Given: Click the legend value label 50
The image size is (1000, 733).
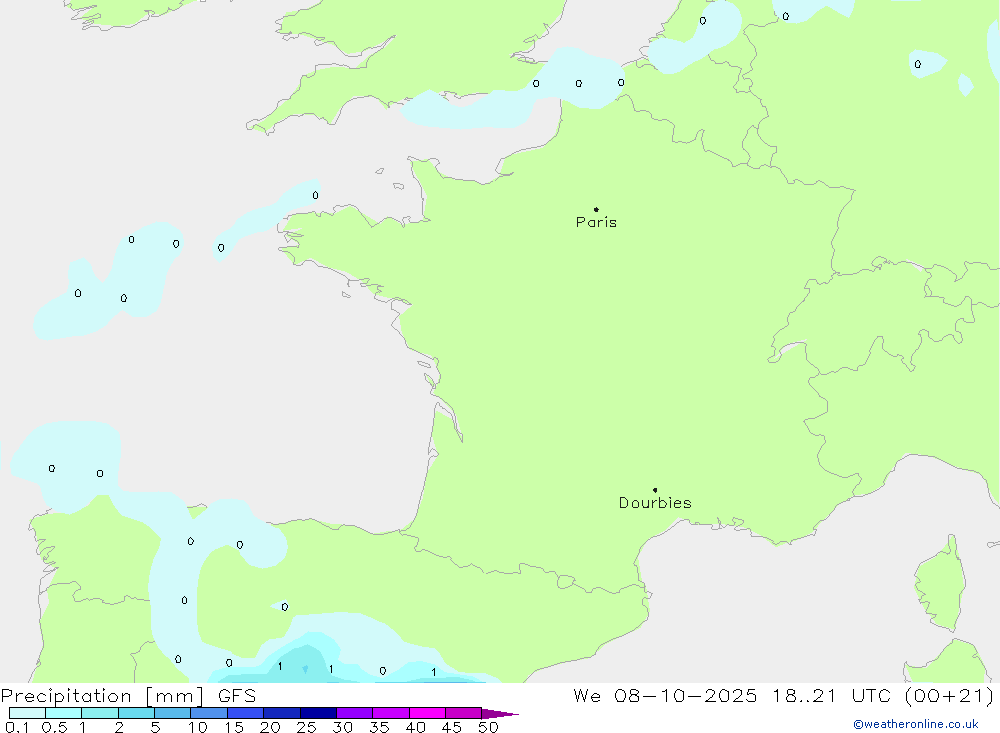Looking at the screenshot, I should pyautogui.click(x=488, y=727).
